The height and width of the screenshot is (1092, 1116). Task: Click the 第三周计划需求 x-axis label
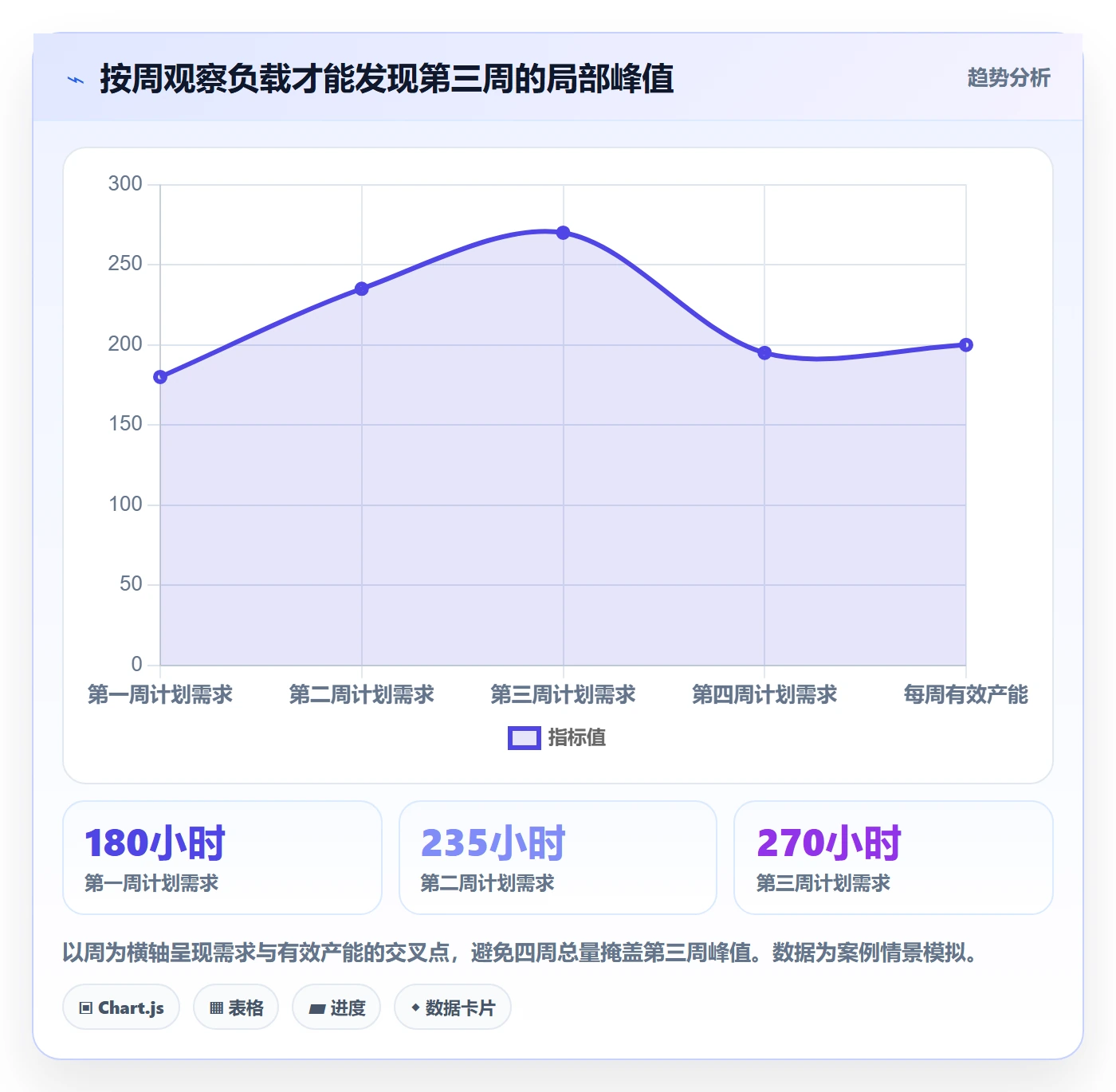tap(563, 694)
